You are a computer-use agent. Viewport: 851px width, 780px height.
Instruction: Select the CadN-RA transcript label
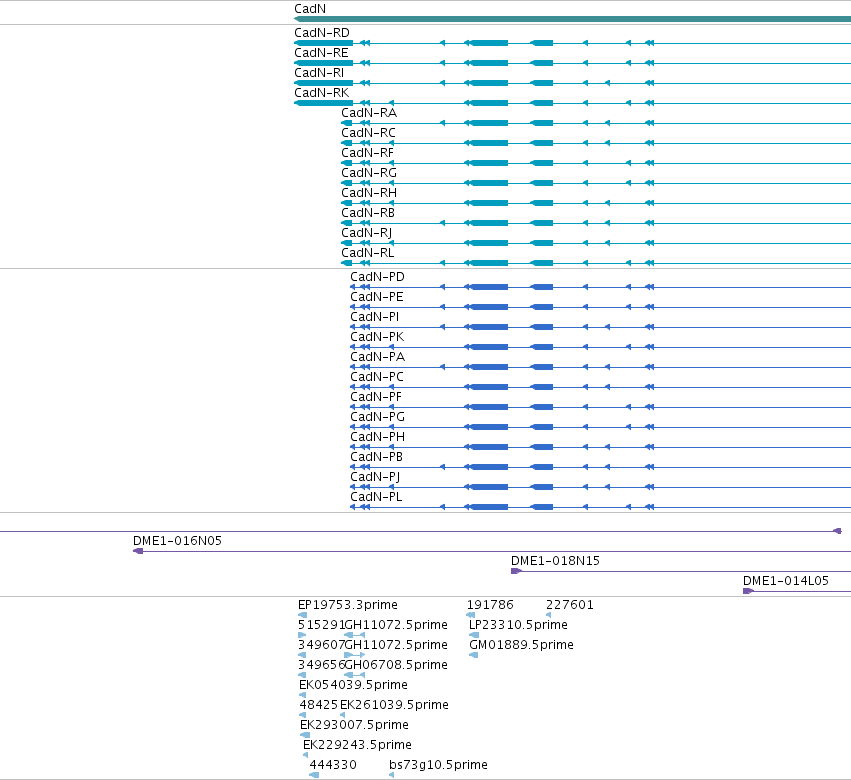tap(369, 113)
